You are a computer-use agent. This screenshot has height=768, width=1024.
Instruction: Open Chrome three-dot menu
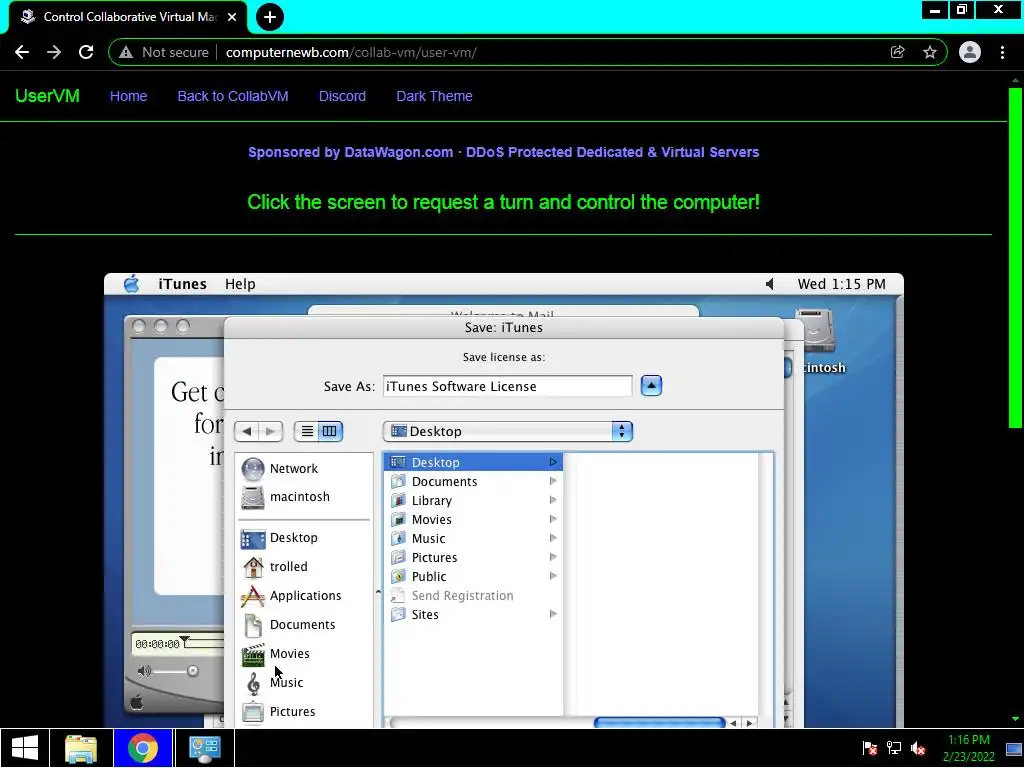coord(1002,52)
